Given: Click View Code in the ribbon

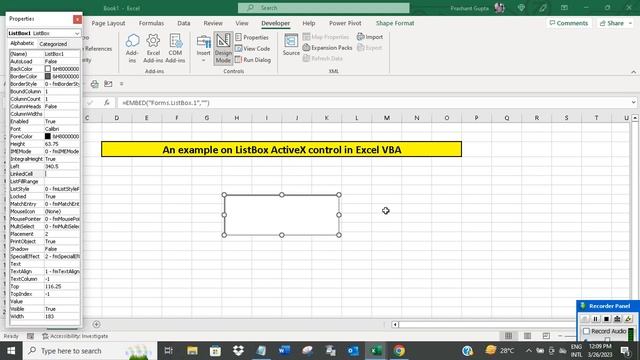Looking at the screenshot, I should [252, 49].
